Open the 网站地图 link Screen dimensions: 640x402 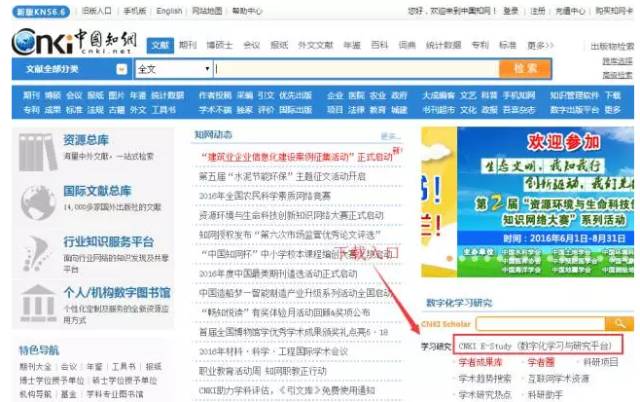[x=207, y=11]
